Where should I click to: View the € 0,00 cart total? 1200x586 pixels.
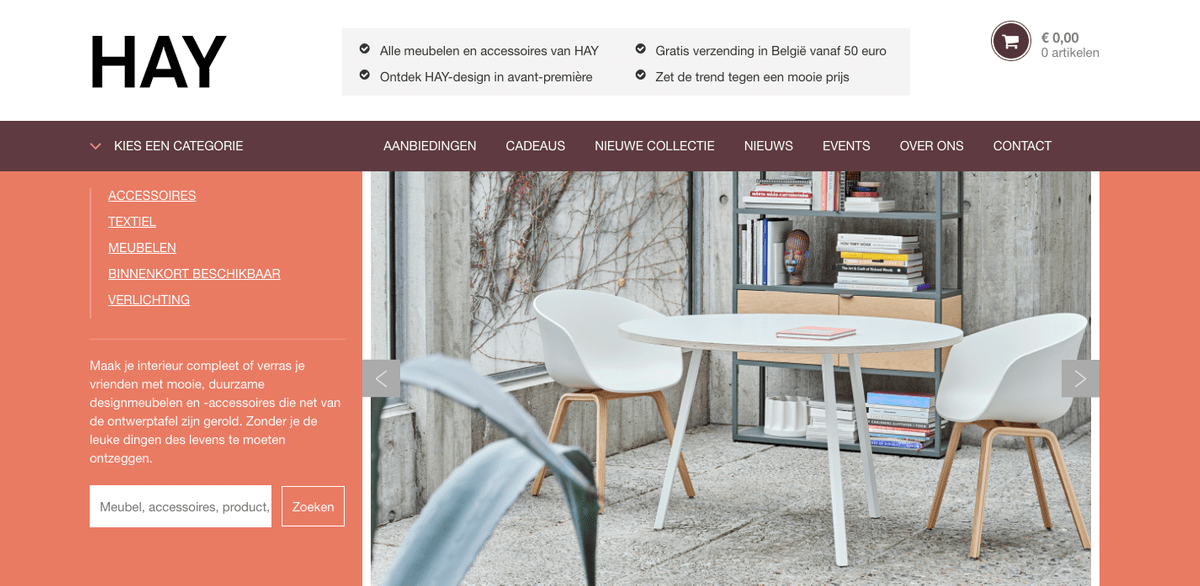point(1060,38)
